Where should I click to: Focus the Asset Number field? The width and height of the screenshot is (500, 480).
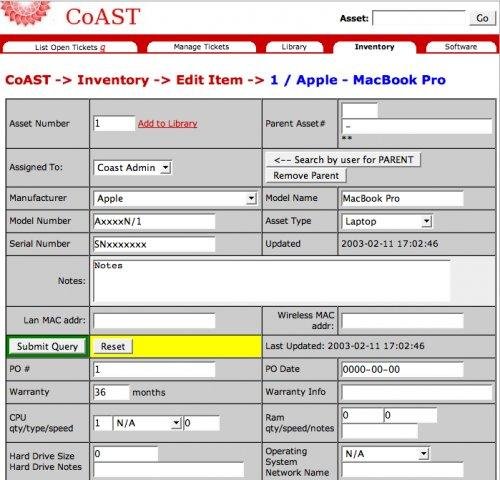click(x=114, y=123)
